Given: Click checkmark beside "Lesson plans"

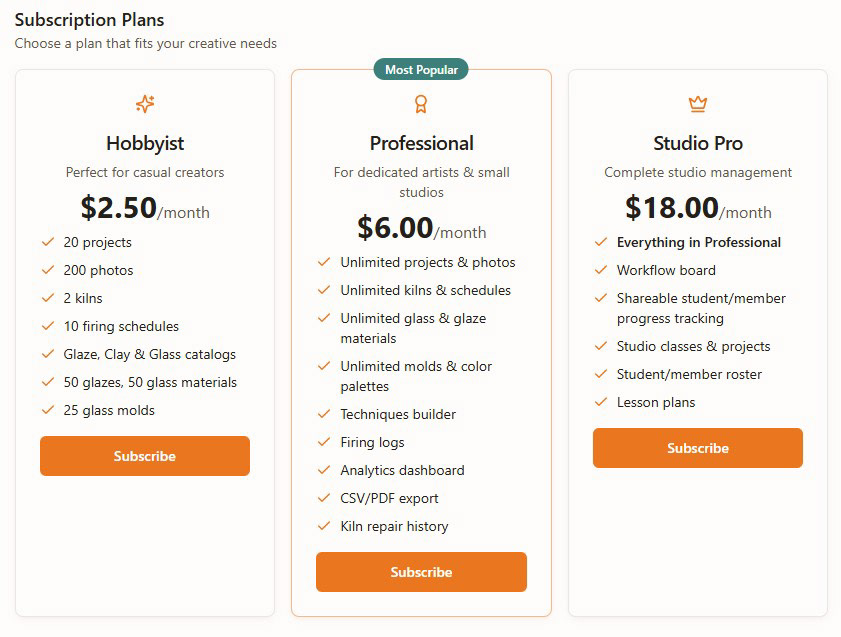Looking at the screenshot, I should (x=601, y=402).
